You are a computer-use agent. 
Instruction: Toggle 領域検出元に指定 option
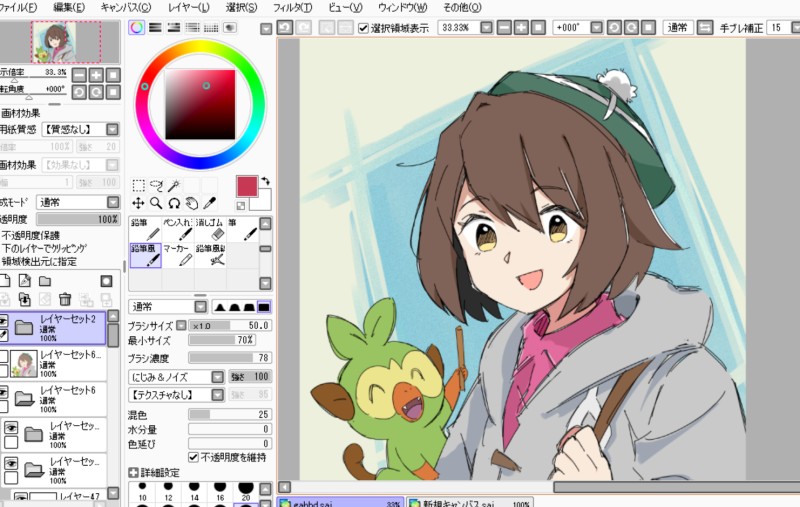coord(39,262)
